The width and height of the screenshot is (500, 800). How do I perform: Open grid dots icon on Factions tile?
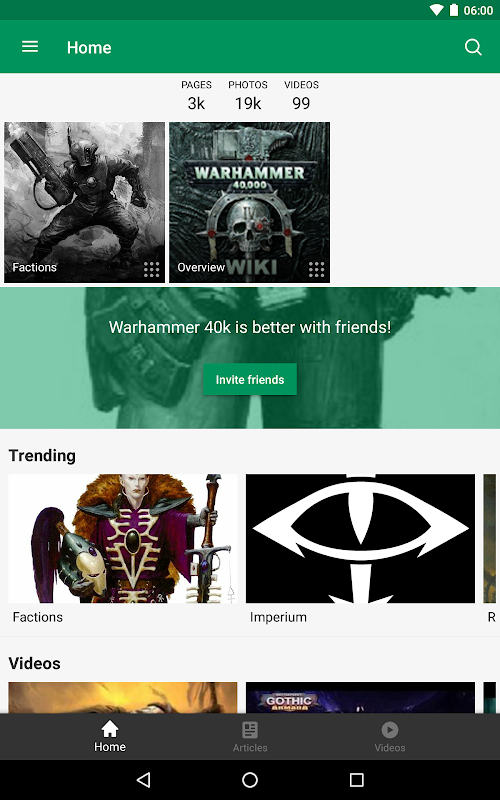point(152,269)
